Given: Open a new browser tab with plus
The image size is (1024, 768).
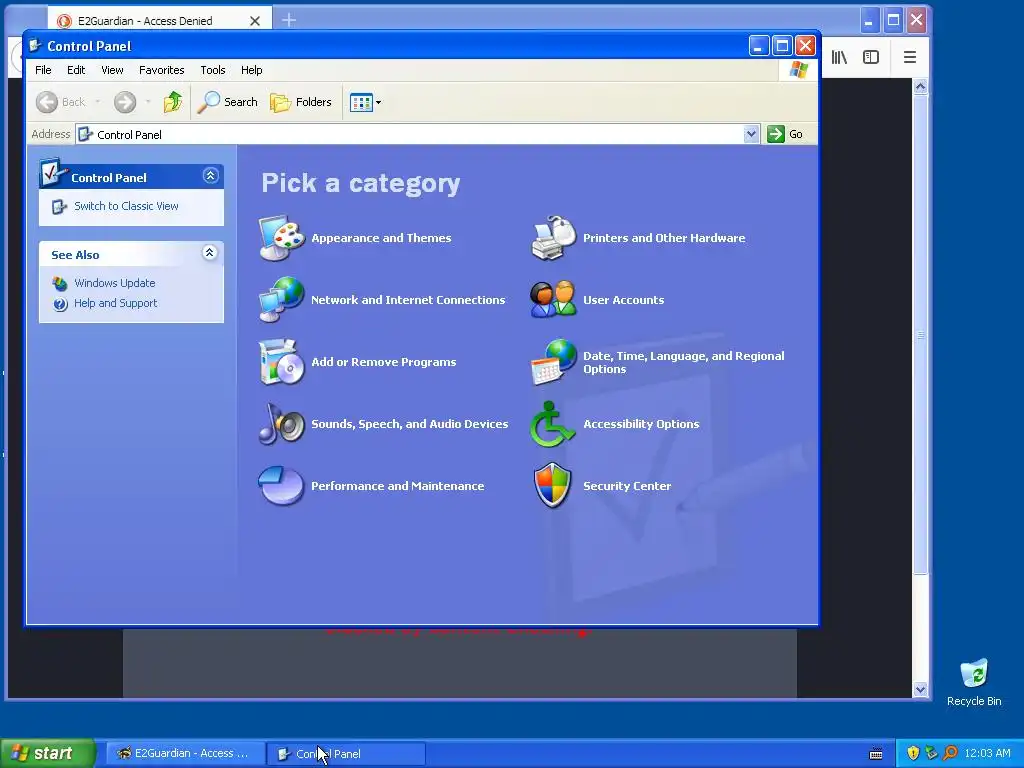Looking at the screenshot, I should pyautogui.click(x=289, y=20).
